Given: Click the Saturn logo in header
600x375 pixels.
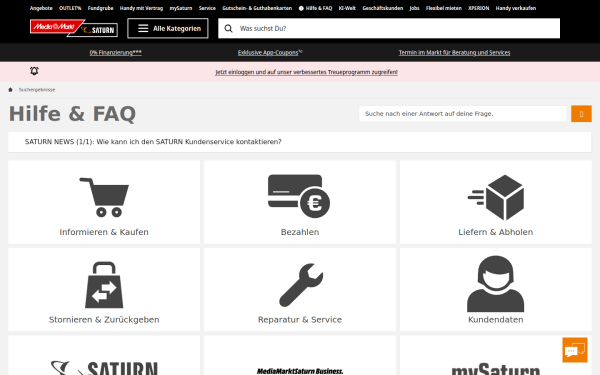Looking at the screenshot, I should tap(99, 30).
